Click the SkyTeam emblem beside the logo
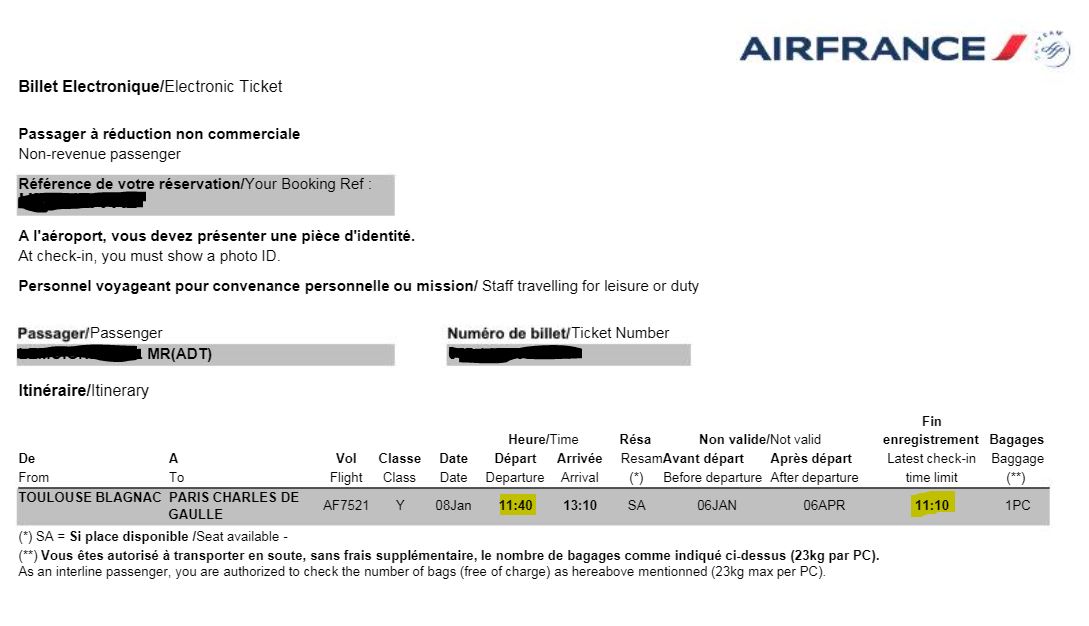 (1051, 49)
